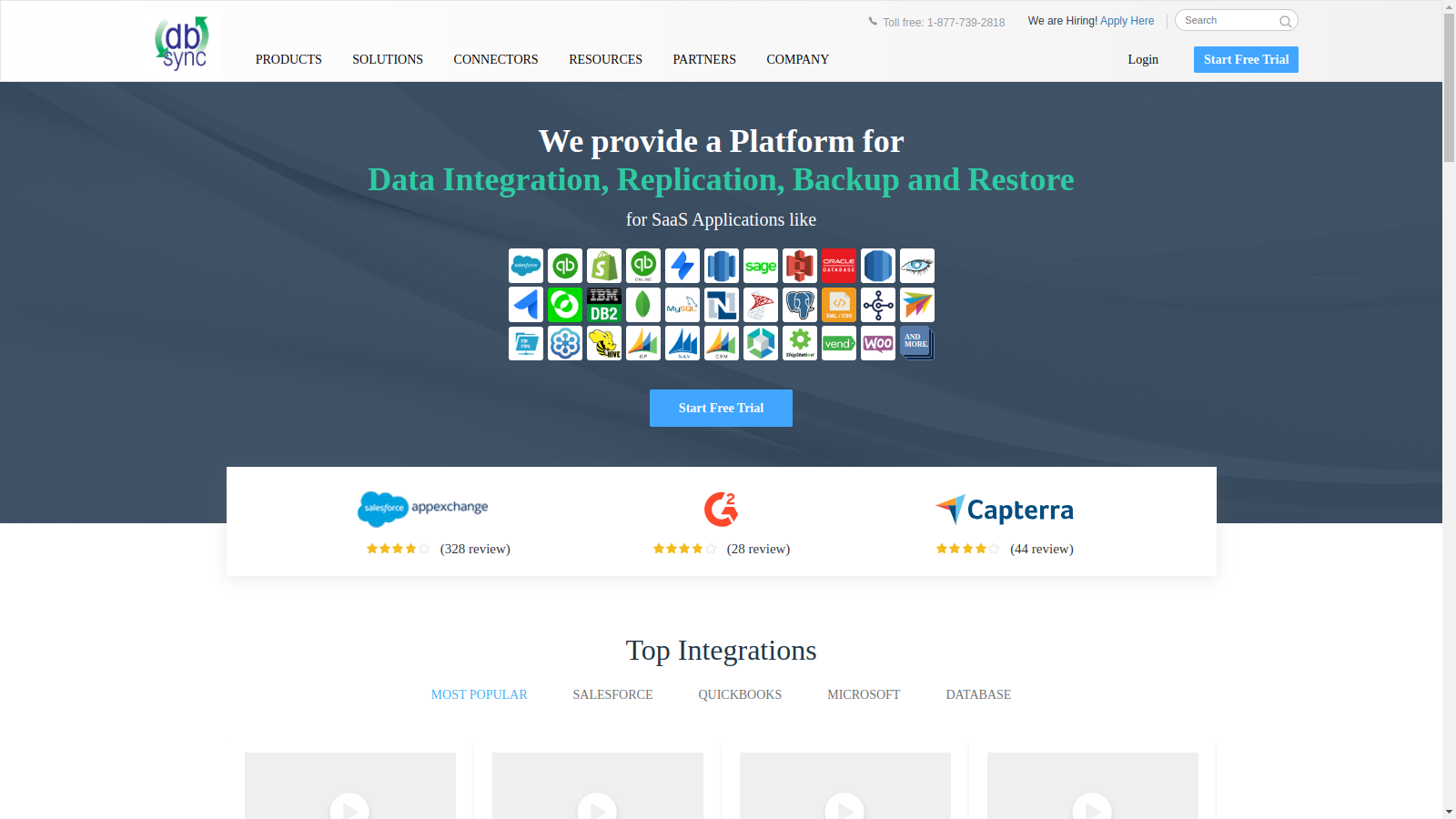
Task: Select the SALESFORCE integrations tab
Action: [x=612, y=694]
